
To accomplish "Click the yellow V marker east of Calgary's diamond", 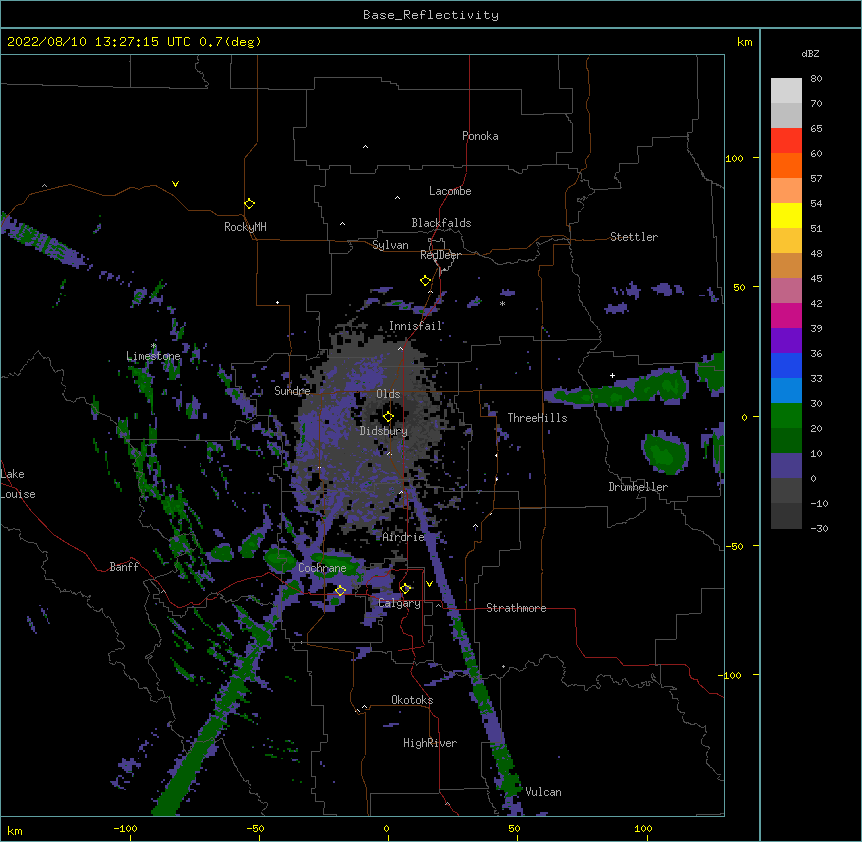I will (x=429, y=584).
